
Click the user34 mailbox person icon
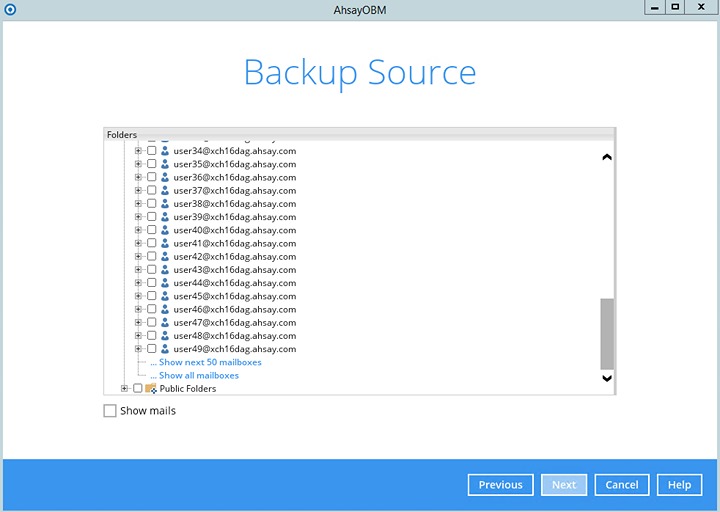(165, 151)
